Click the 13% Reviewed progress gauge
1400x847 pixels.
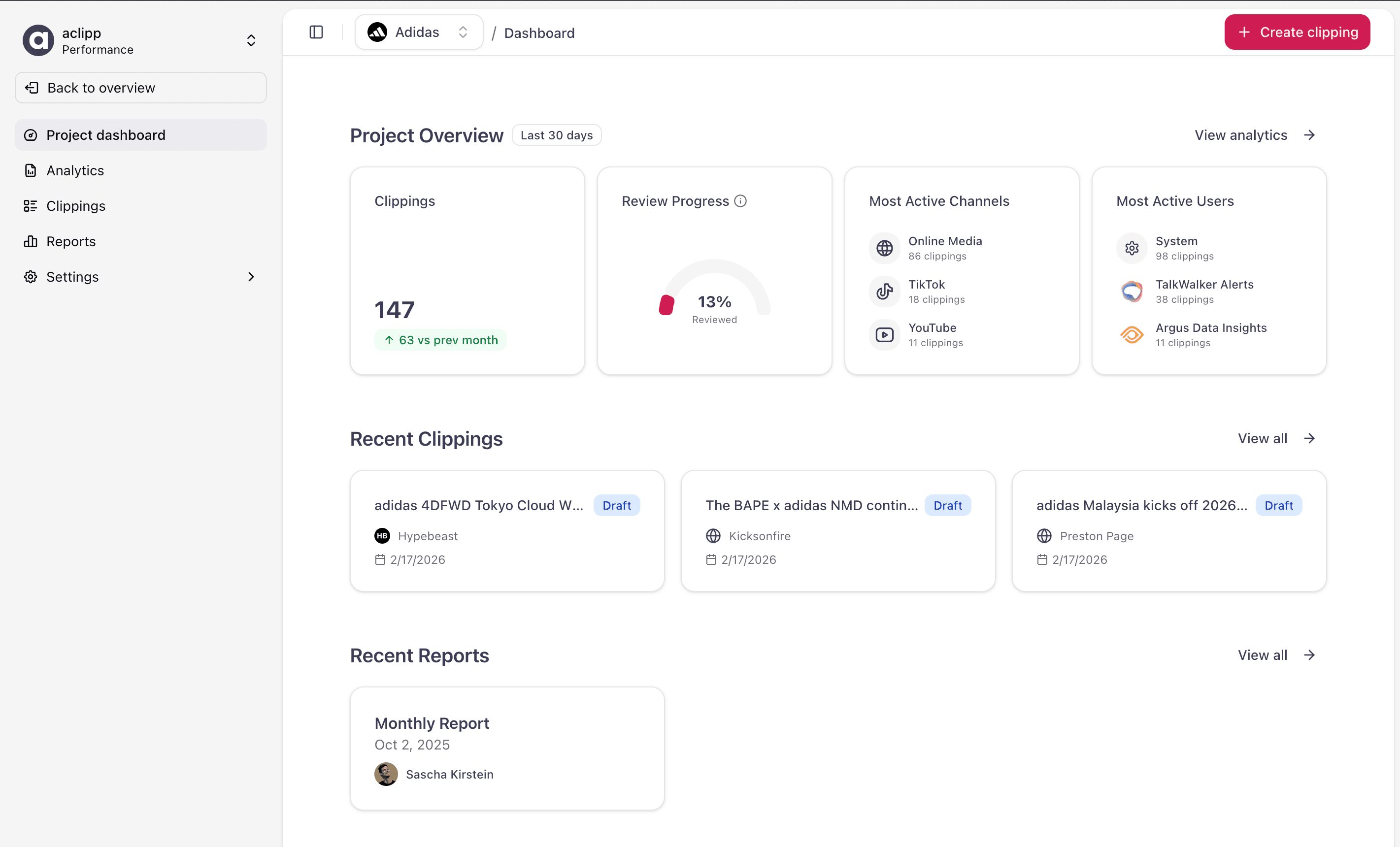(x=714, y=302)
